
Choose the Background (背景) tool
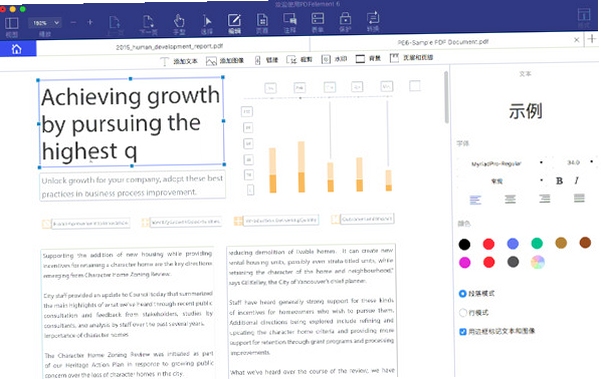coord(368,59)
